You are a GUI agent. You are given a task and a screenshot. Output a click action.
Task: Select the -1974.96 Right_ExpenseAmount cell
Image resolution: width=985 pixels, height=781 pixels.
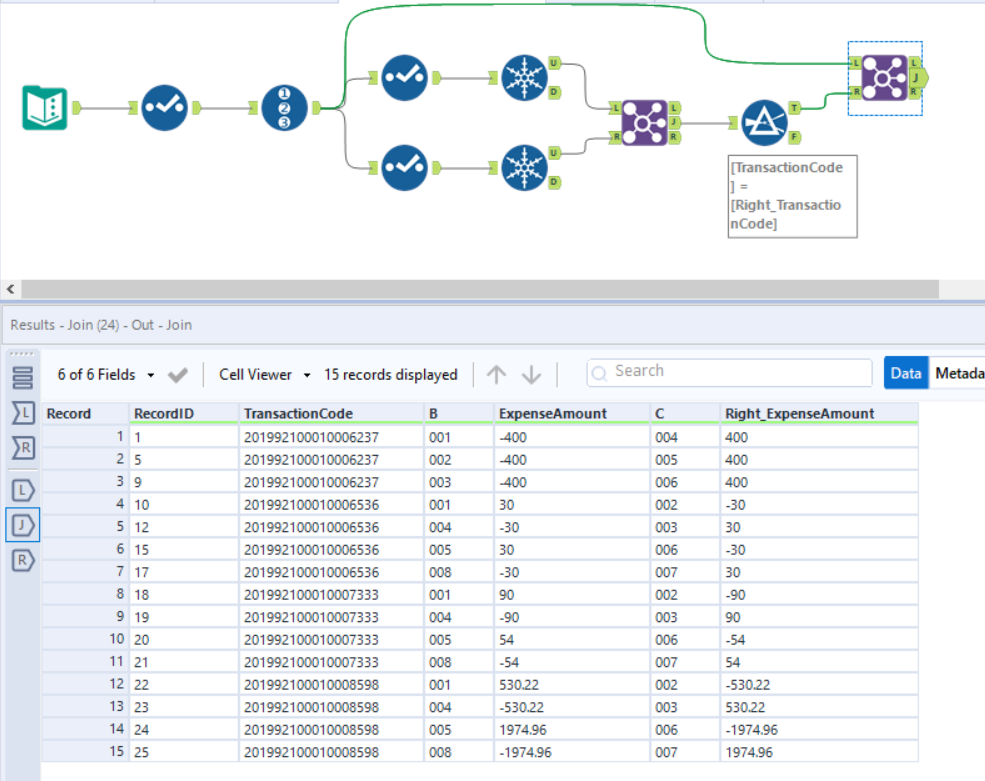(x=819, y=730)
